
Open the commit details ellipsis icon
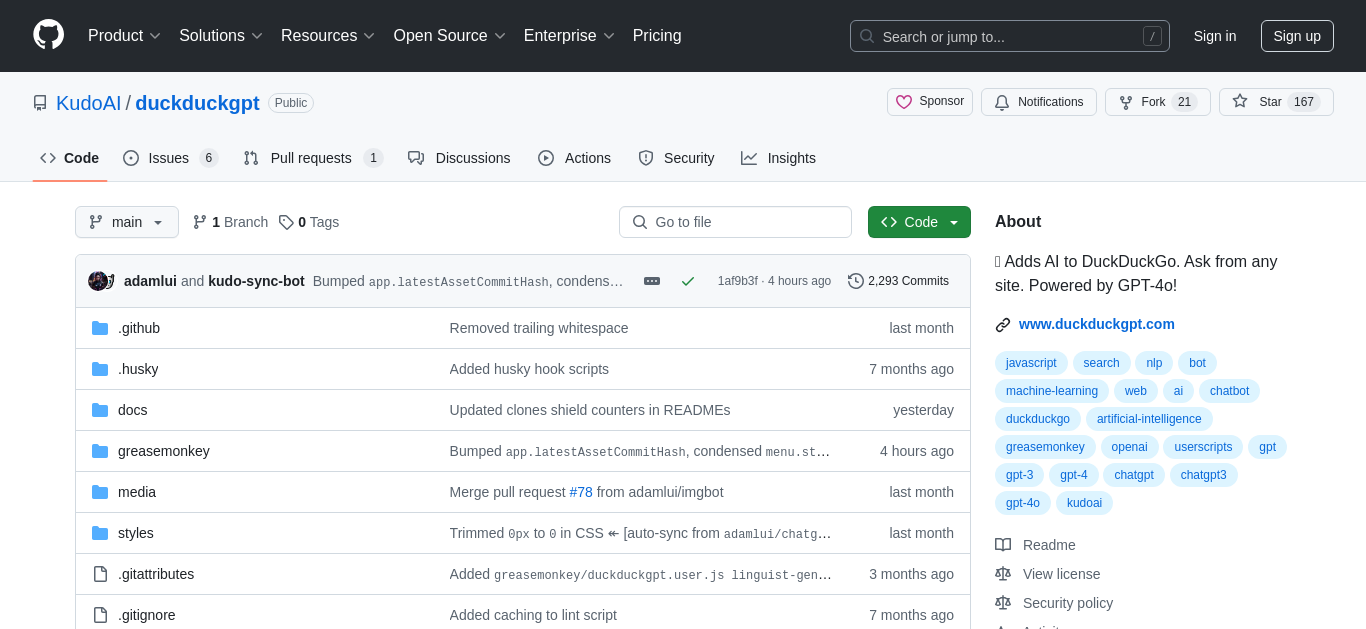(x=652, y=281)
